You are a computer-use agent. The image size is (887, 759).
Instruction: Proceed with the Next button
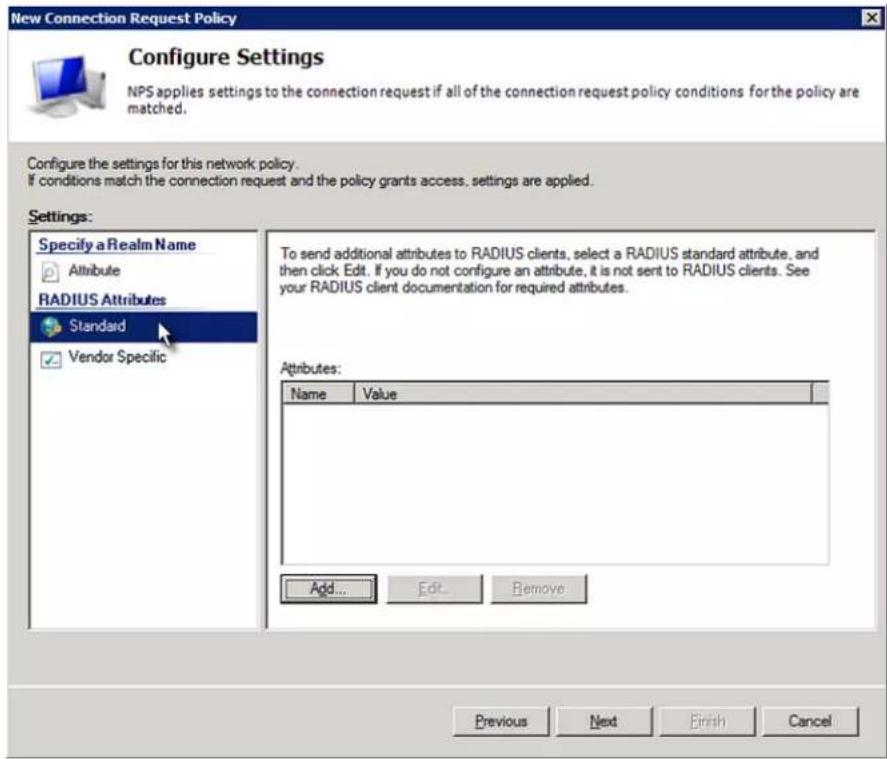pyautogui.click(x=604, y=721)
